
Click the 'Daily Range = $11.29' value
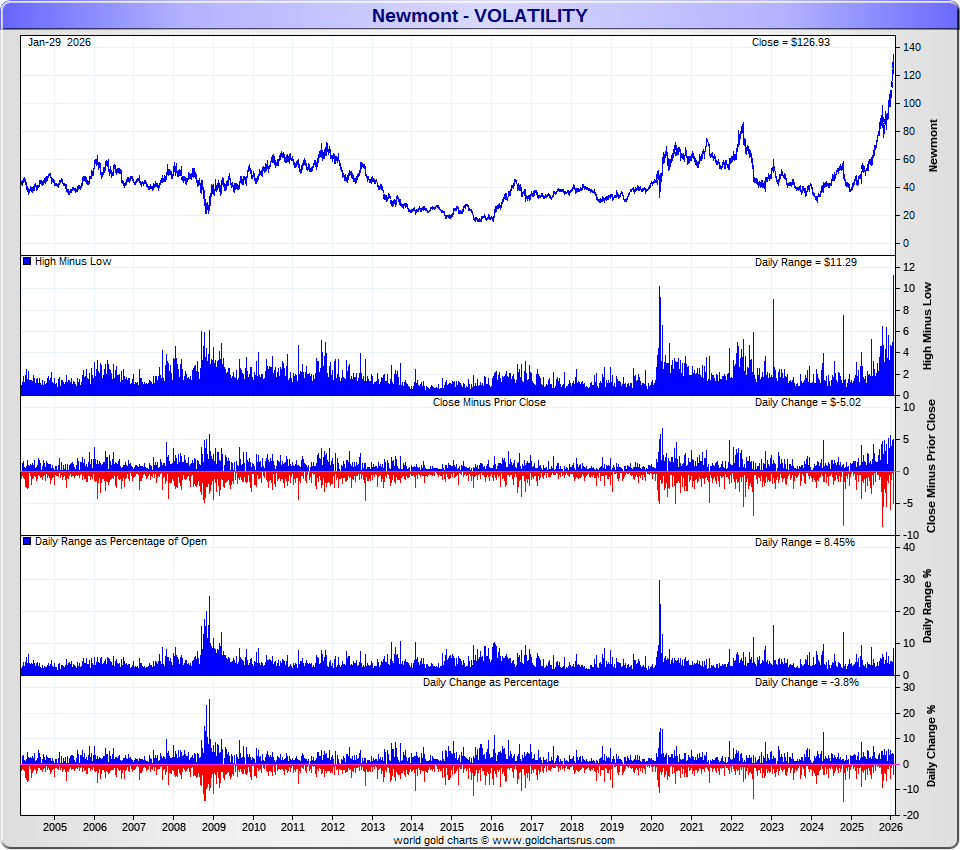click(x=806, y=262)
